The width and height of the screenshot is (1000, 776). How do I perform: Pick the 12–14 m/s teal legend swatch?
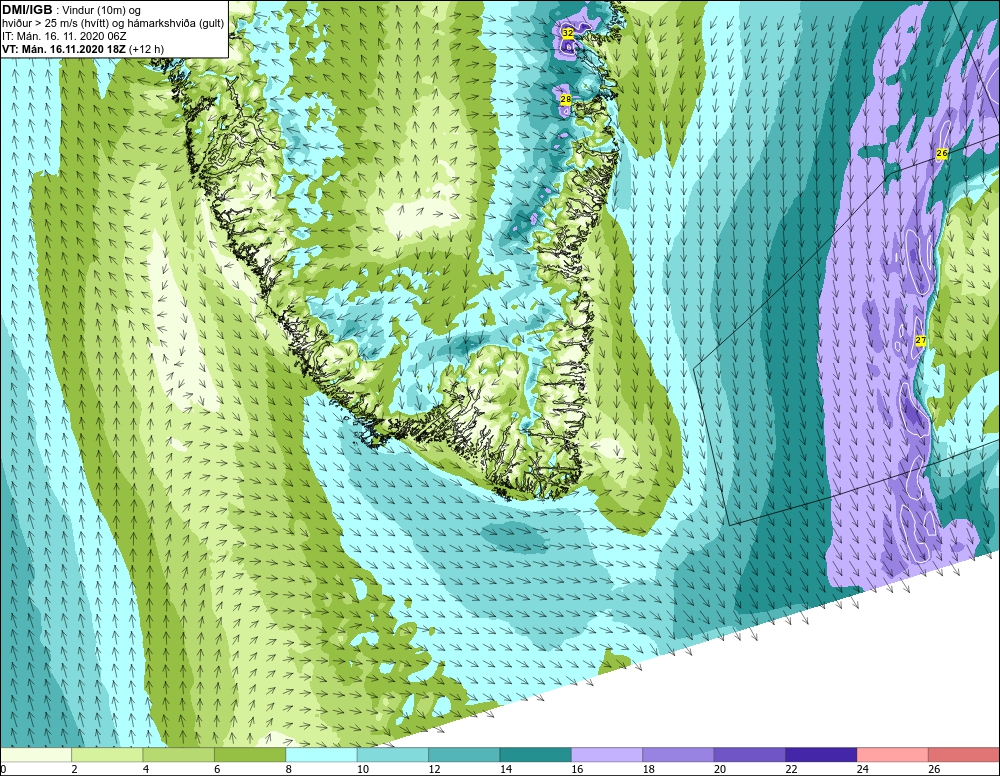point(464,755)
